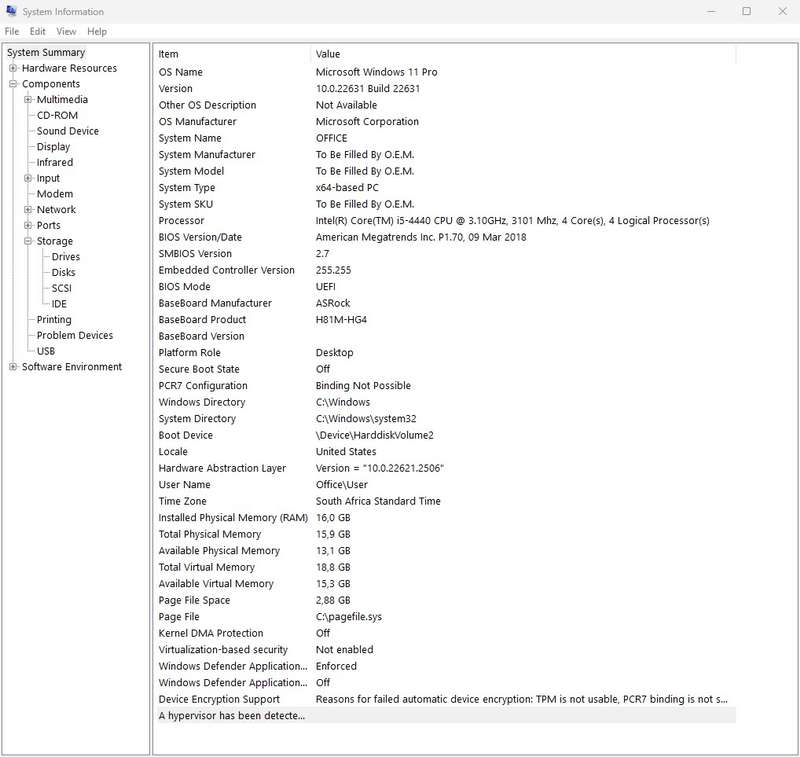Select the Problem Devices item

(74, 335)
